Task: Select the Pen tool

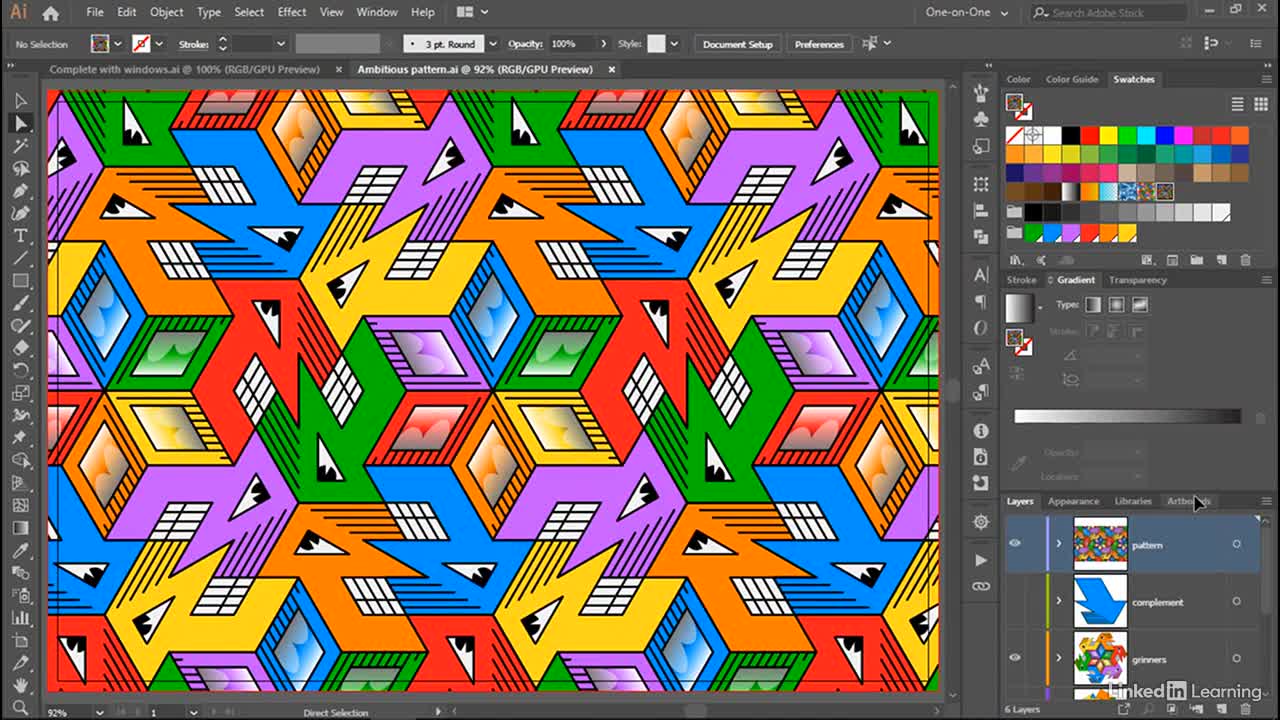Action: pyautogui.click(x=21, y=191)
